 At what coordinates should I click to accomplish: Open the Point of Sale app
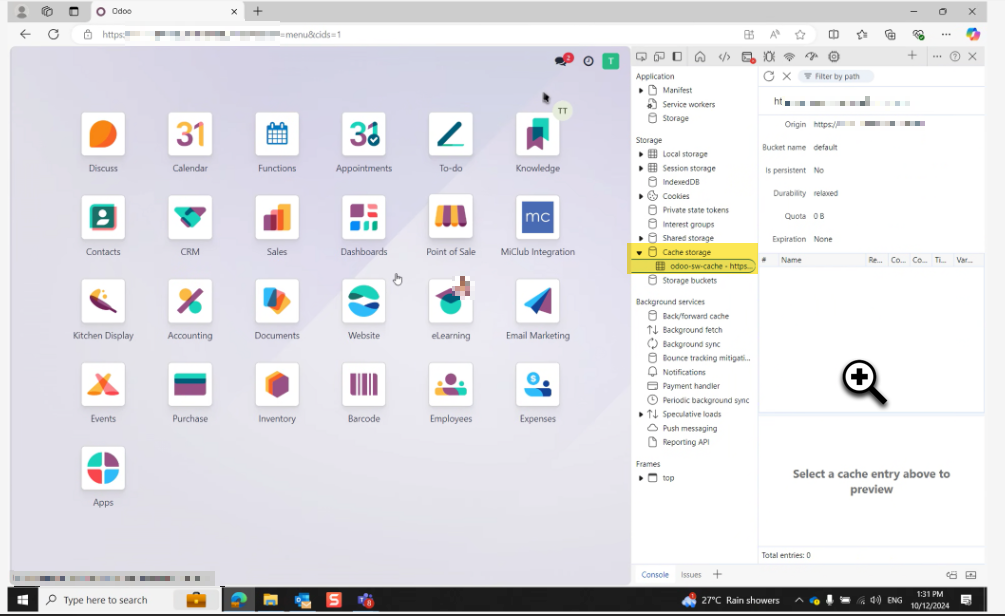(x=451, y=217)
